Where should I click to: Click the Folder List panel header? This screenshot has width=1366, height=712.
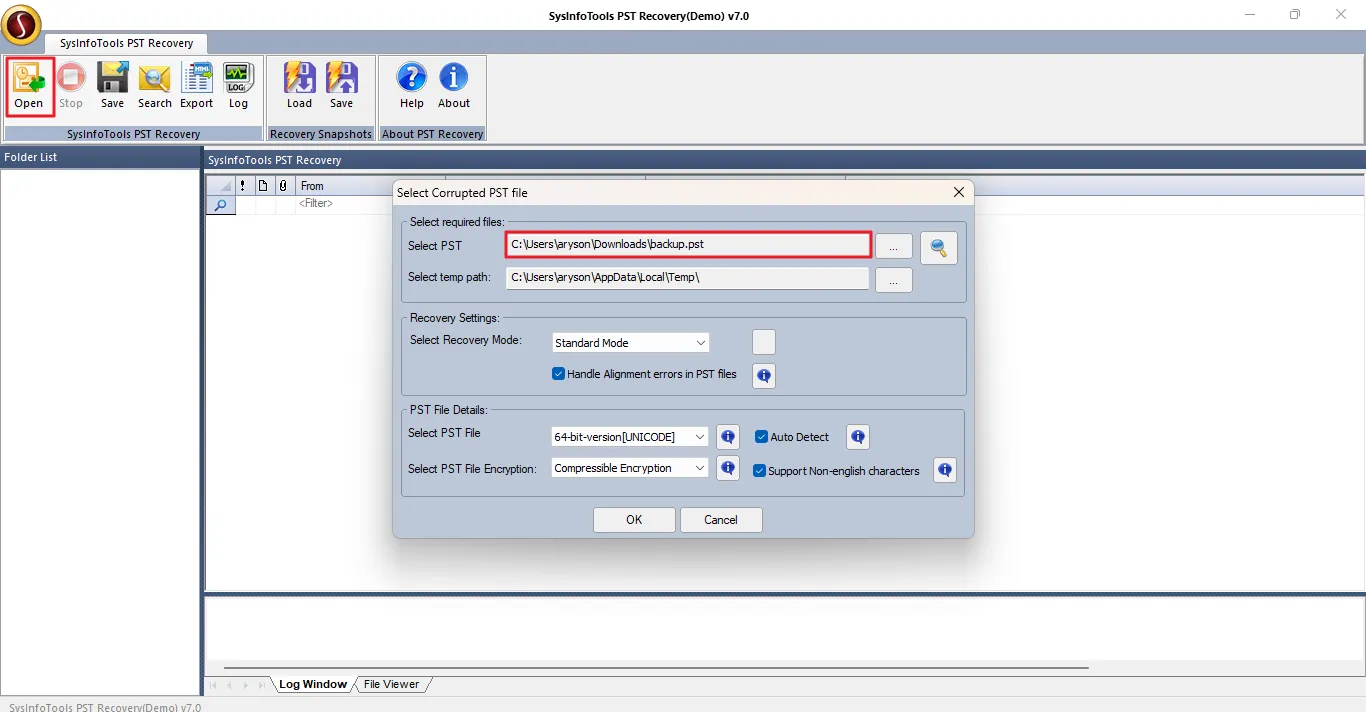click(x=100, y=157)
